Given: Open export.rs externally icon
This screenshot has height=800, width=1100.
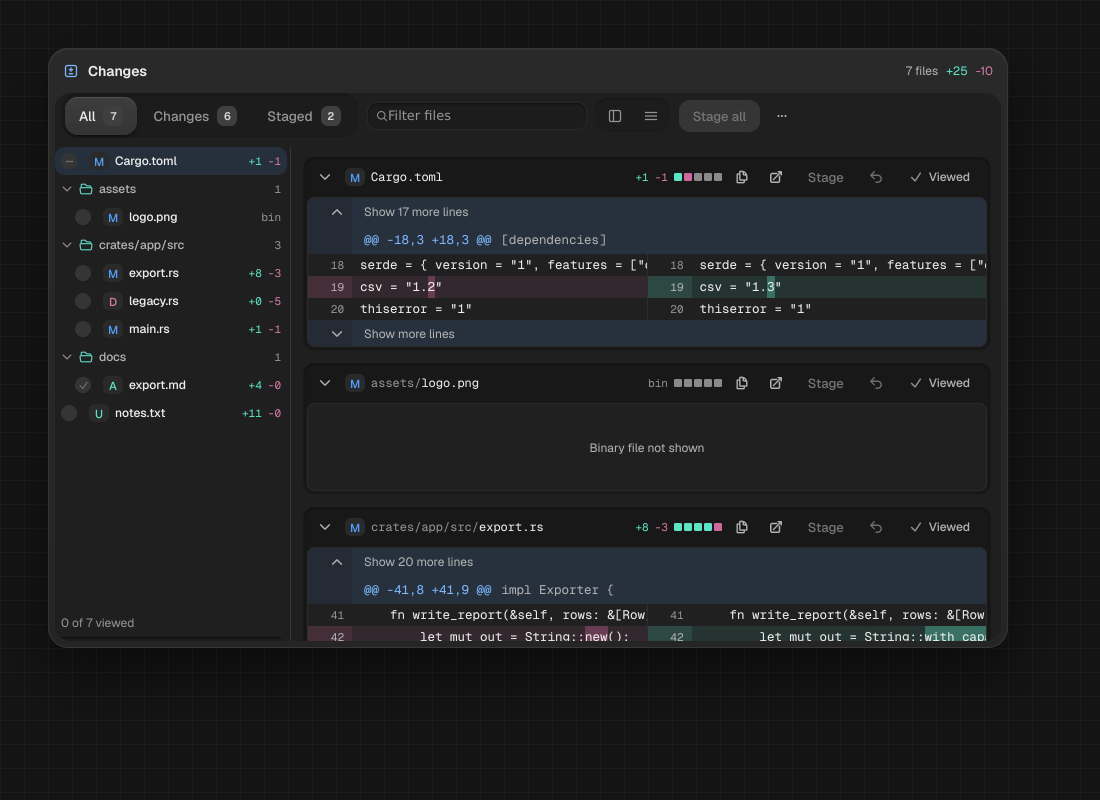Looking at the screenshot, I should pyautogui.click(x=775, y=527).
